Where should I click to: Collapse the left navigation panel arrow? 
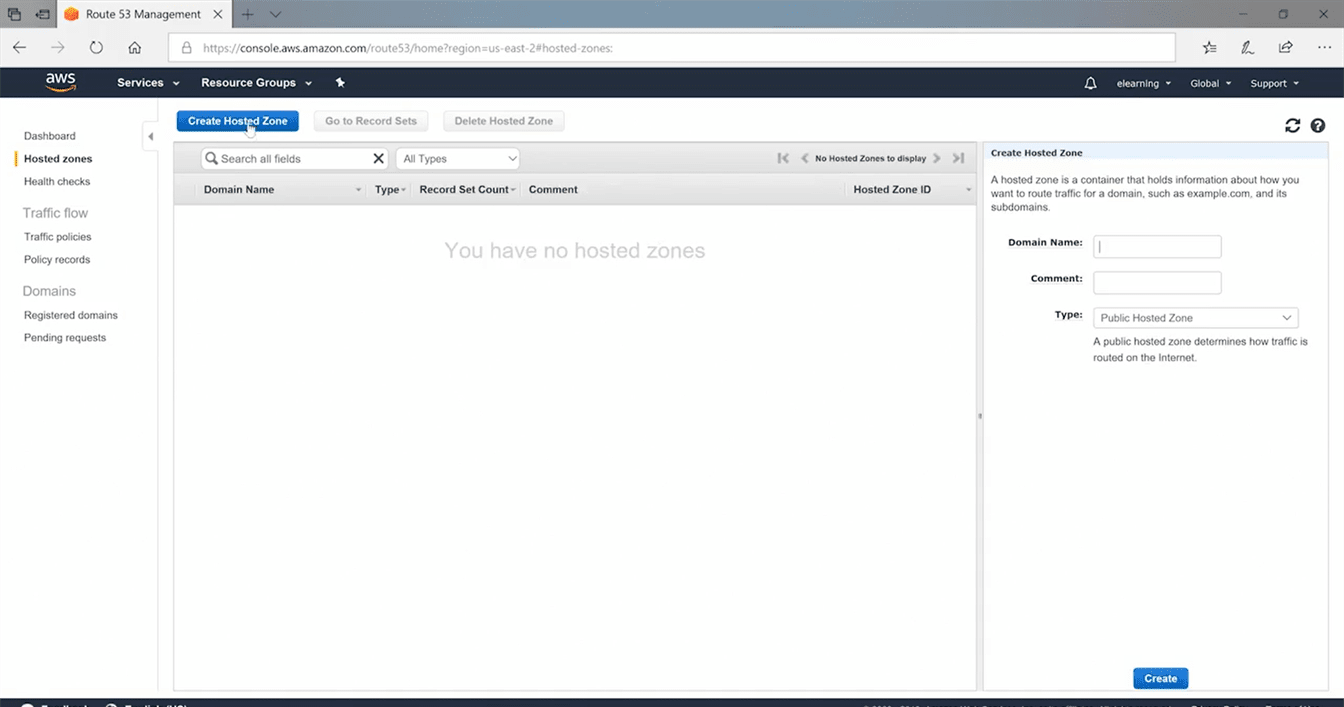coord(150,136)
